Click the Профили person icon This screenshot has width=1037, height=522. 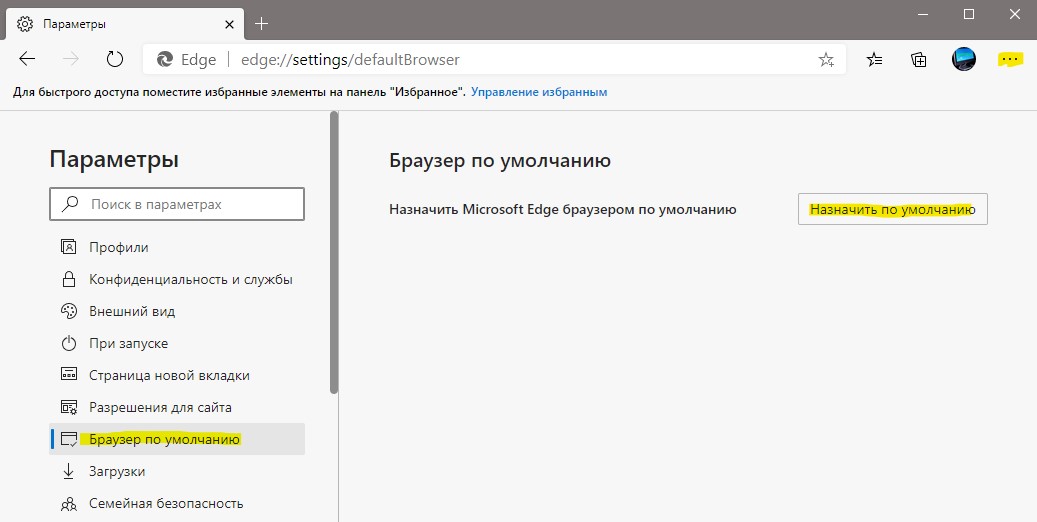[68, 247]
